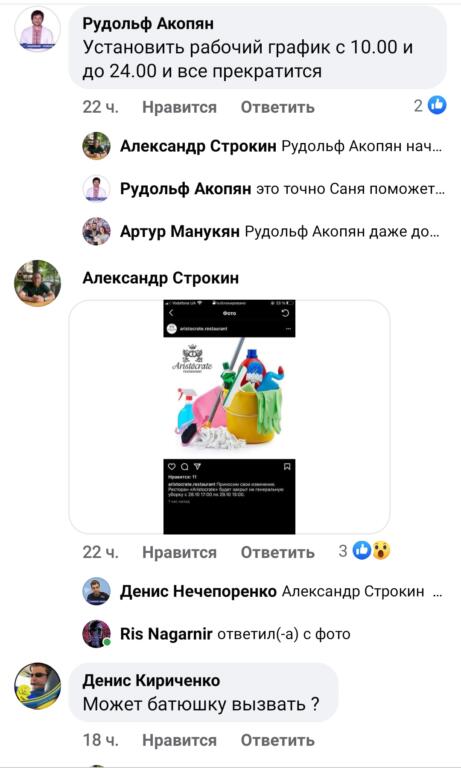Viewport: 461px width, 768px height.
Task: Open Ris Nagarnir's photo reply
Action: (x=284, y=634)
